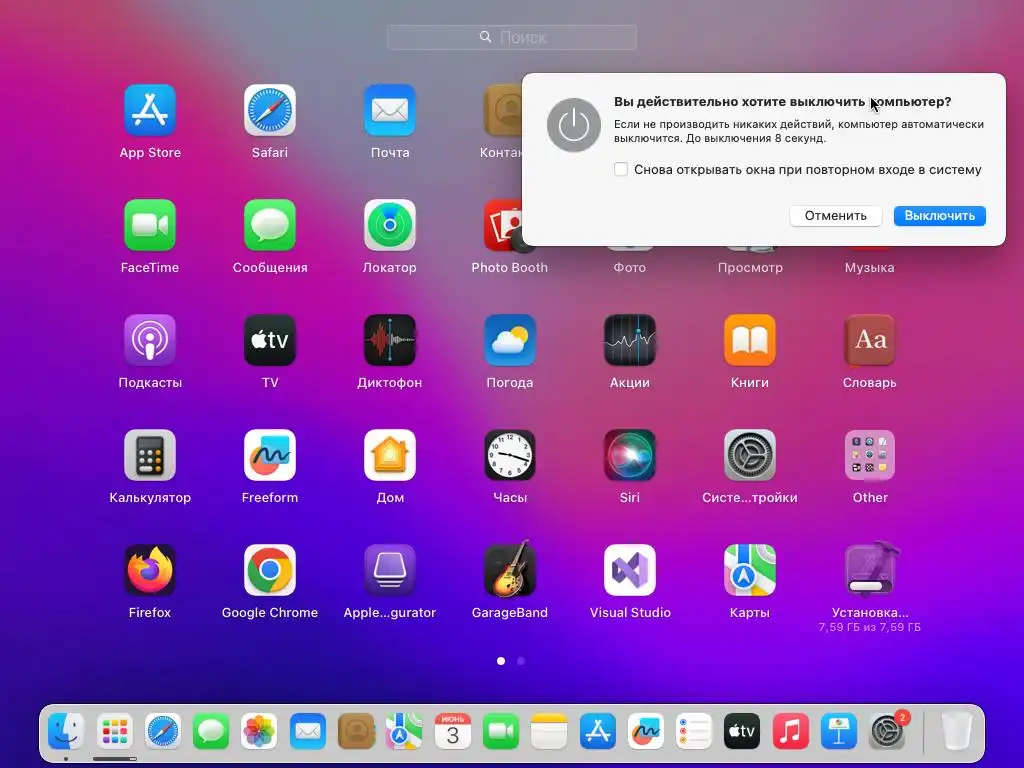Open the Просмотр preview app
The width and height of the screenshot is (1024, 768).
coord(750,267)
